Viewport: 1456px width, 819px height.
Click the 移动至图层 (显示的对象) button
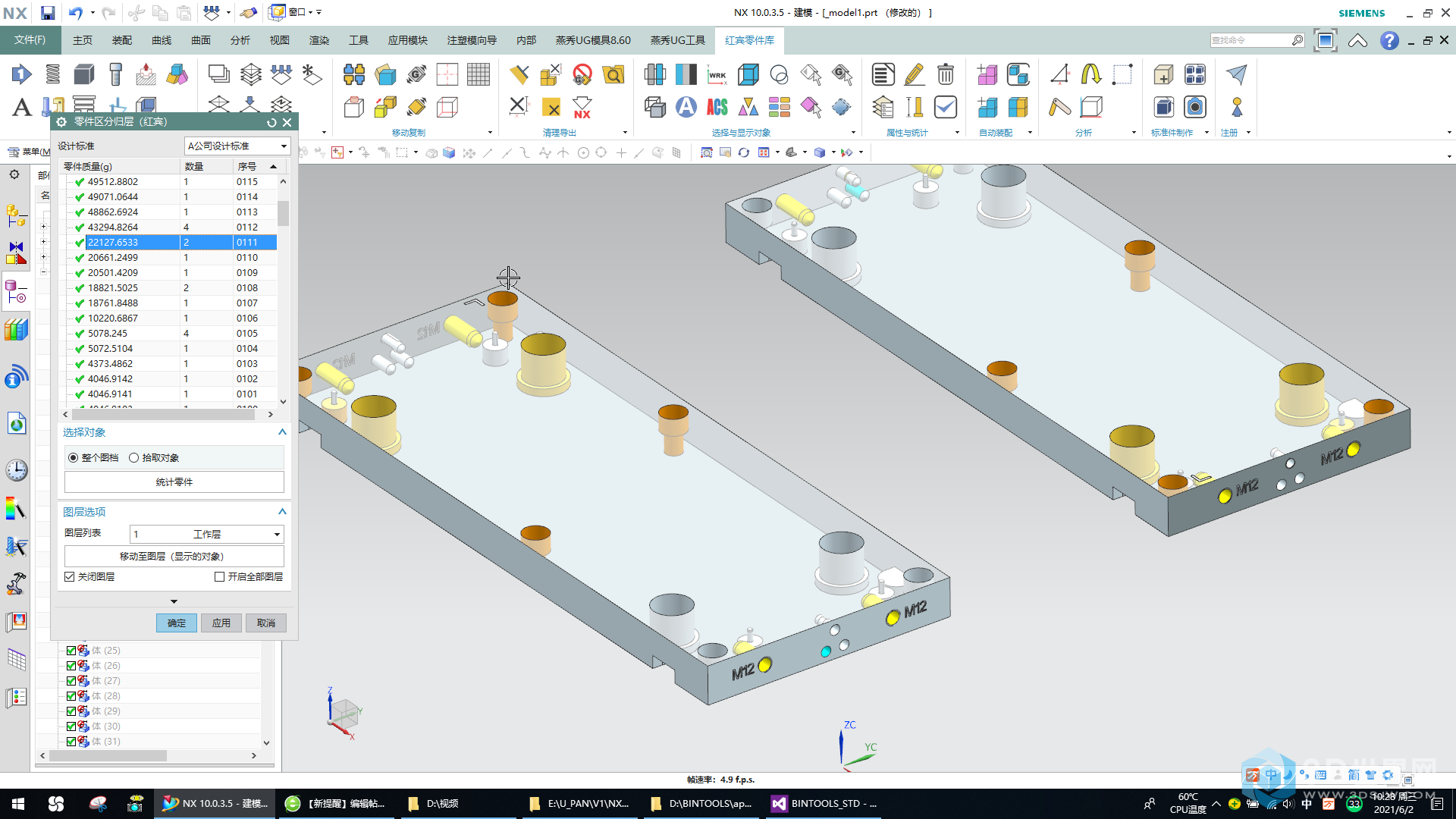pos(174,557)
